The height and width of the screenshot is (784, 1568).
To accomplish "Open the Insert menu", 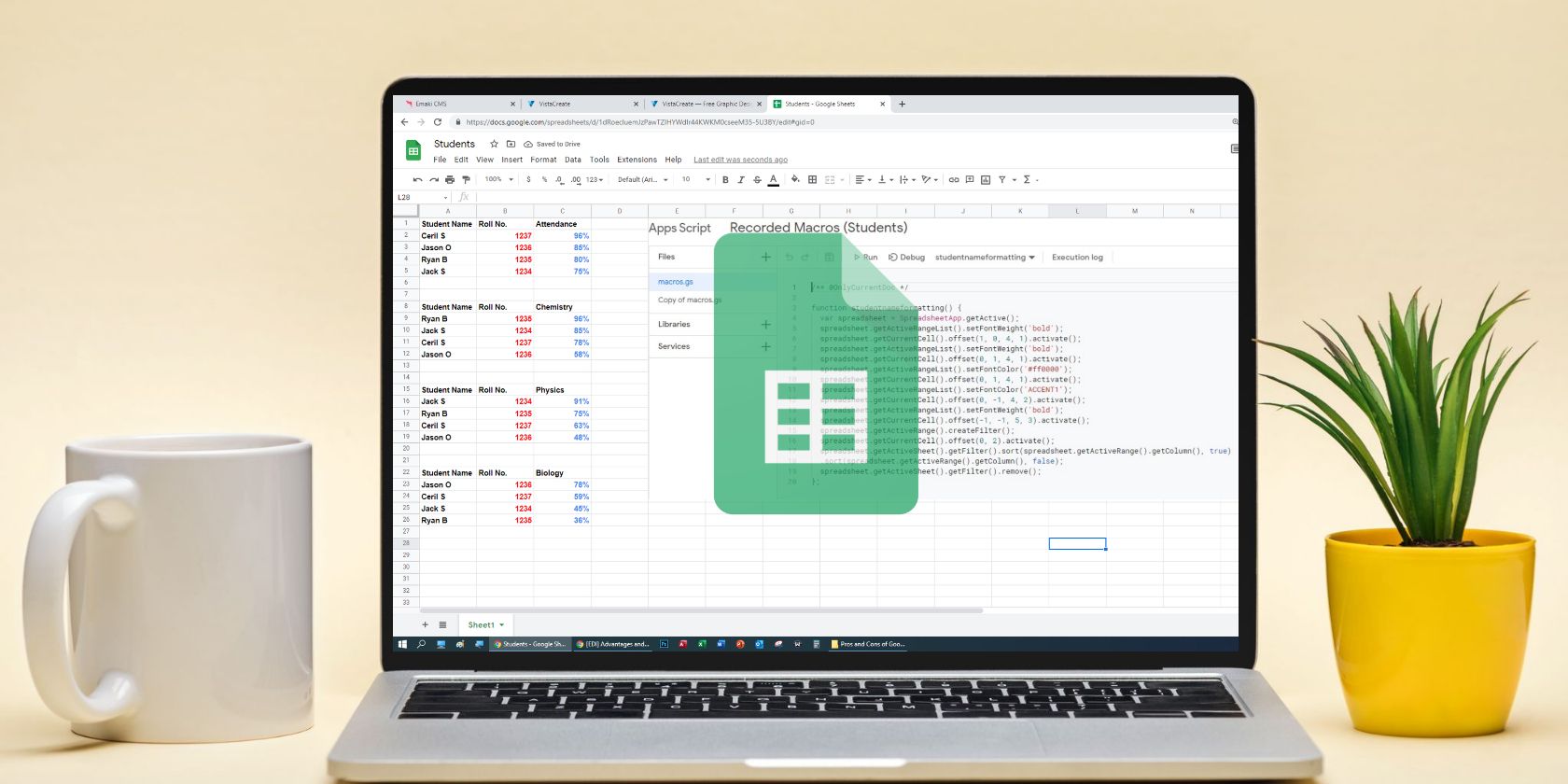I will click(512, 160).
